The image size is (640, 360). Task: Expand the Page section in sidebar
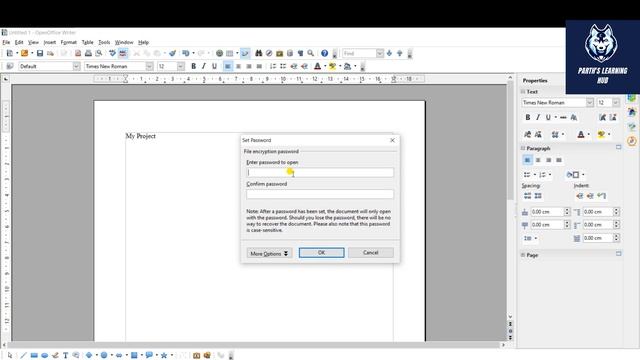(523, 255)
